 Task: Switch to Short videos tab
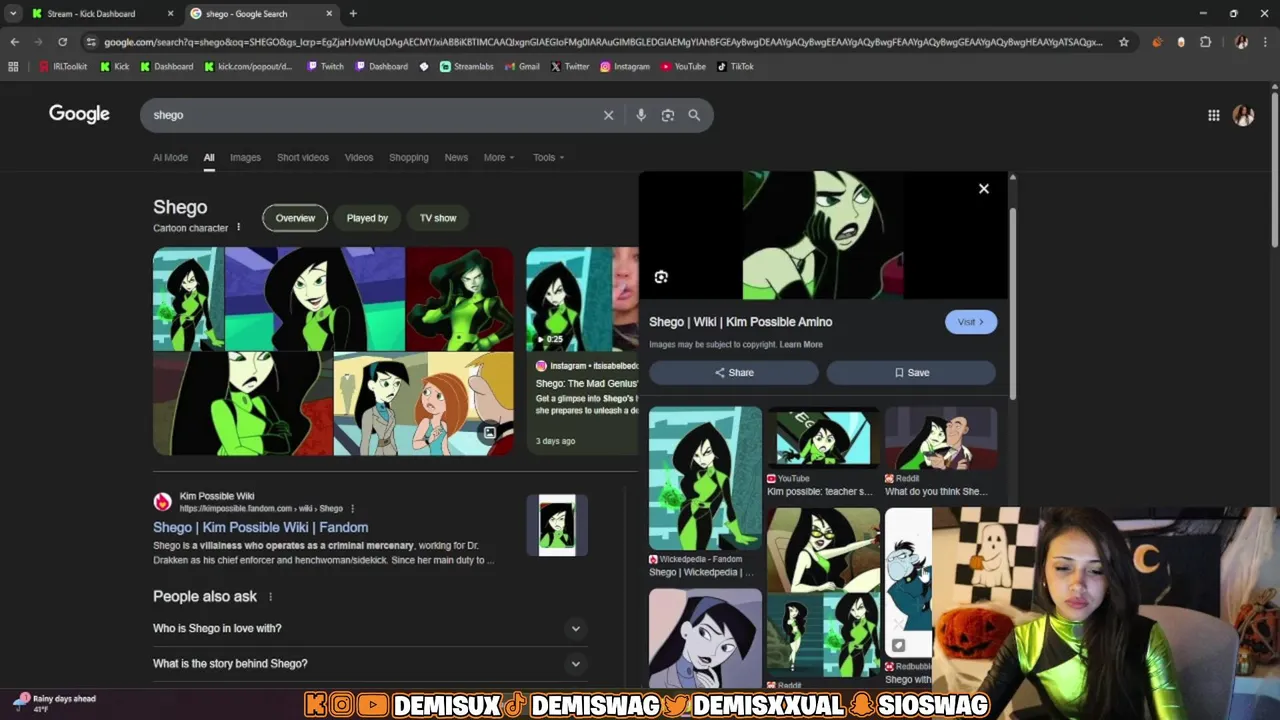302,157
